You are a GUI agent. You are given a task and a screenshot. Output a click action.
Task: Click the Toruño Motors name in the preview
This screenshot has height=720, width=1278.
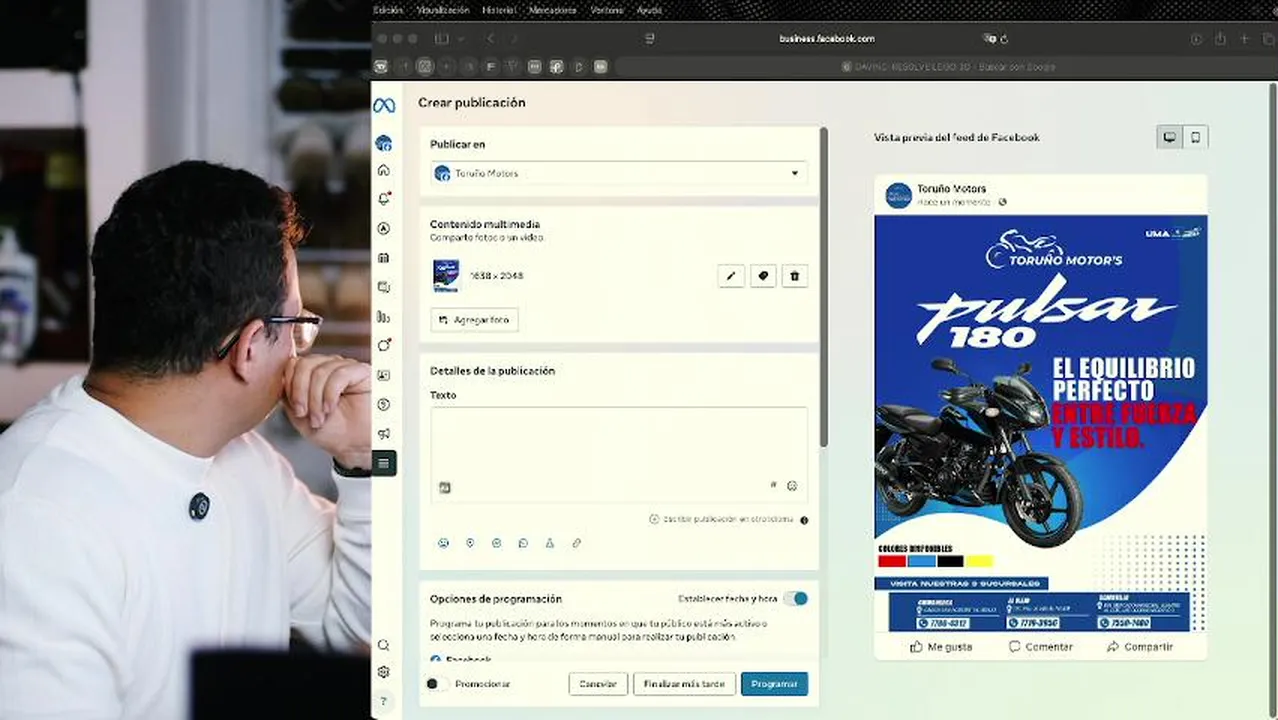(x=952, y=188)
